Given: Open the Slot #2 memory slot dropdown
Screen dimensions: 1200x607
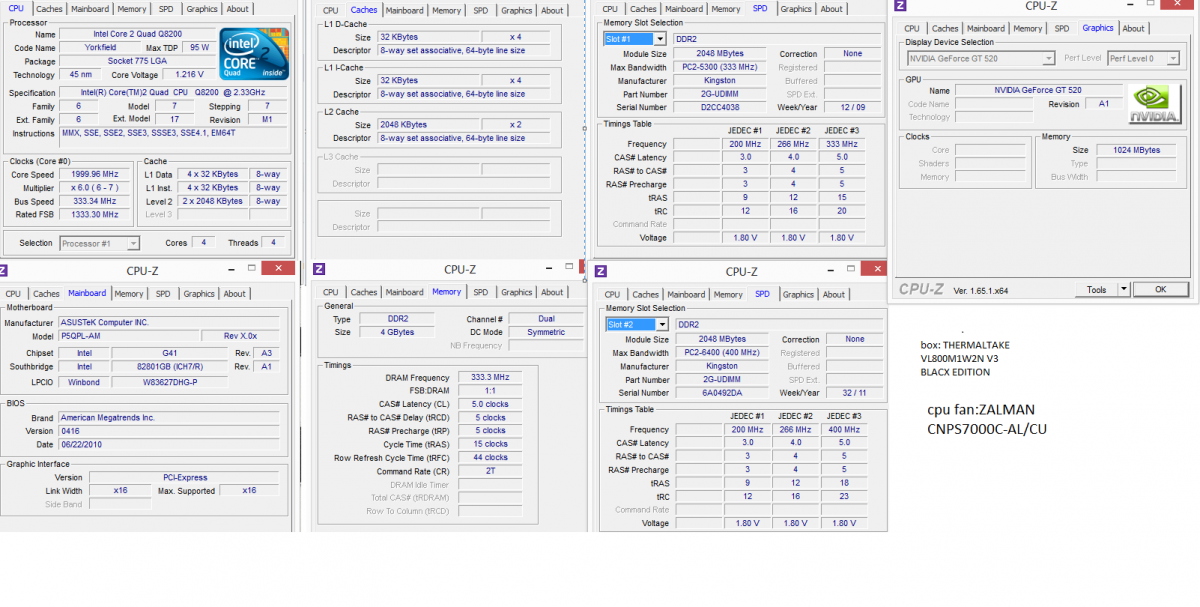Looking at the screenshot, I should [x=661, y=324].
